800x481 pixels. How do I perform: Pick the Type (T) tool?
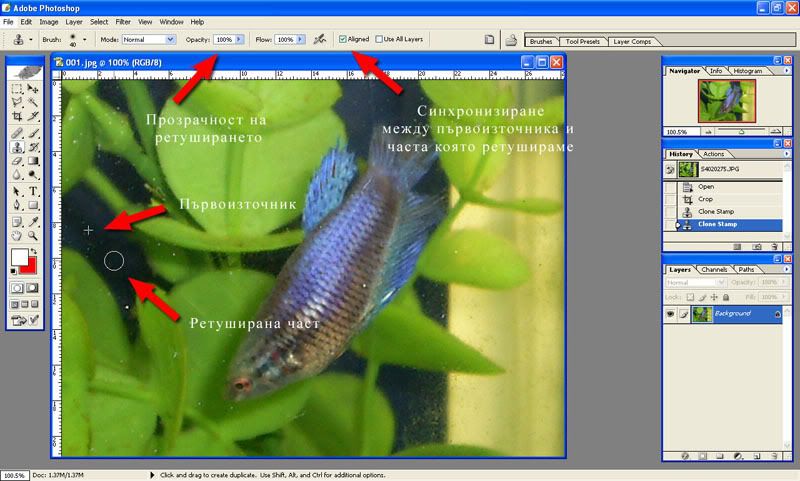pos(34,191)
